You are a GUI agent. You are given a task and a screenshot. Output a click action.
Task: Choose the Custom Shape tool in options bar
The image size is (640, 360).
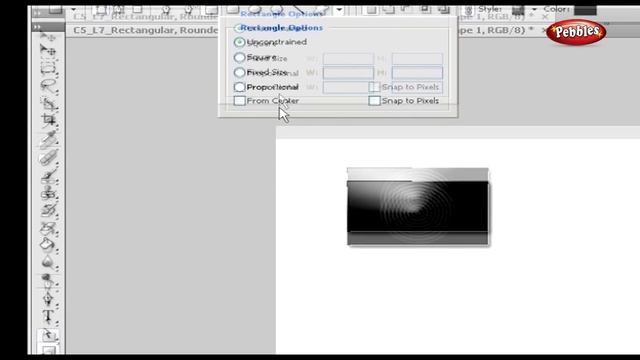(x=322, y=9)
